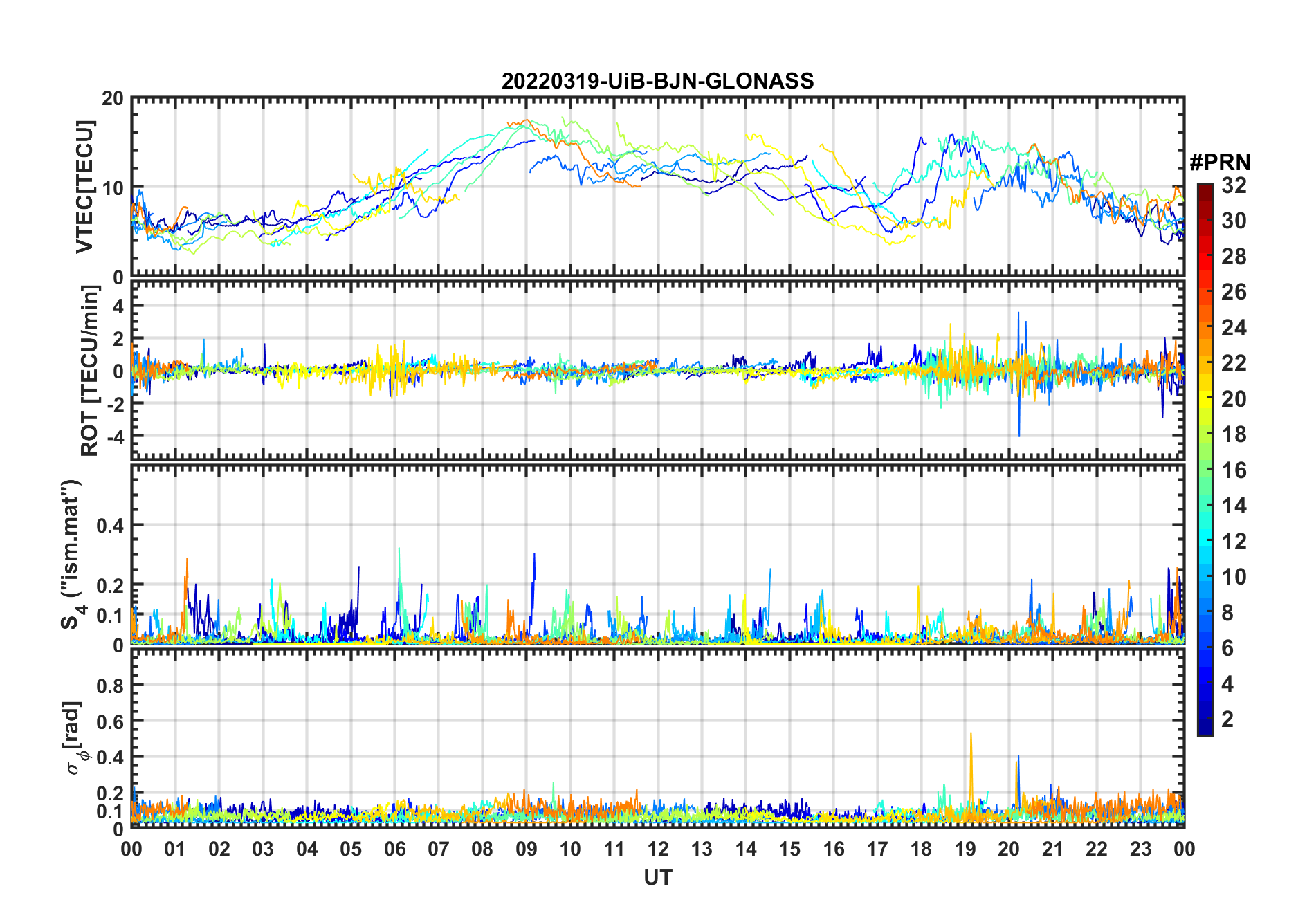Click the colorbar tick label 24

pos(1234,328)
